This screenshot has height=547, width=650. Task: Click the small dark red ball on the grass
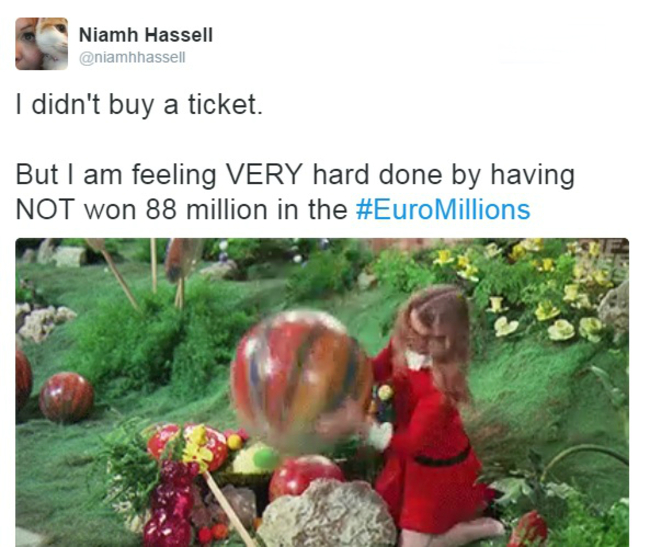click(66, 397)
